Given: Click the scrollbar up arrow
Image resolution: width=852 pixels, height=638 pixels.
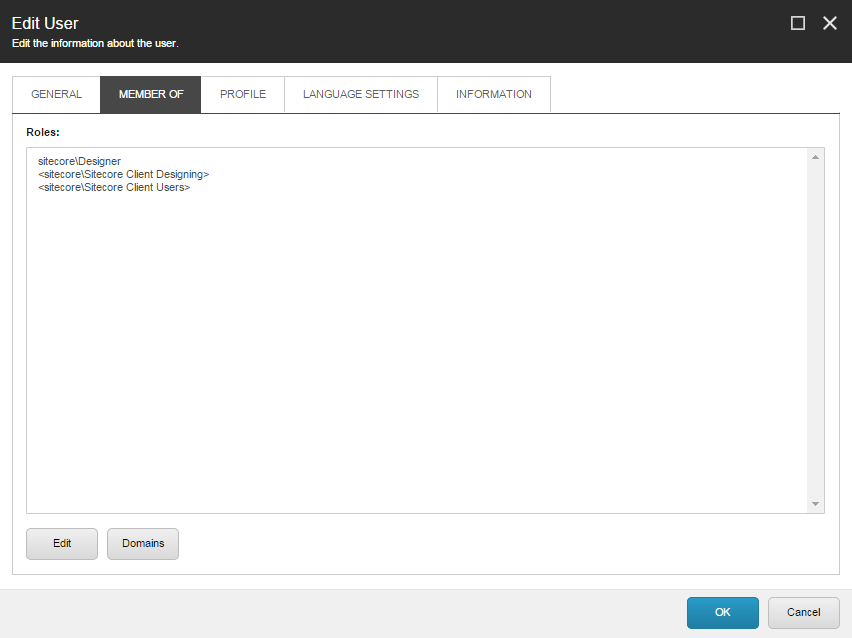Looking at the screenshot, I should 816,156.
